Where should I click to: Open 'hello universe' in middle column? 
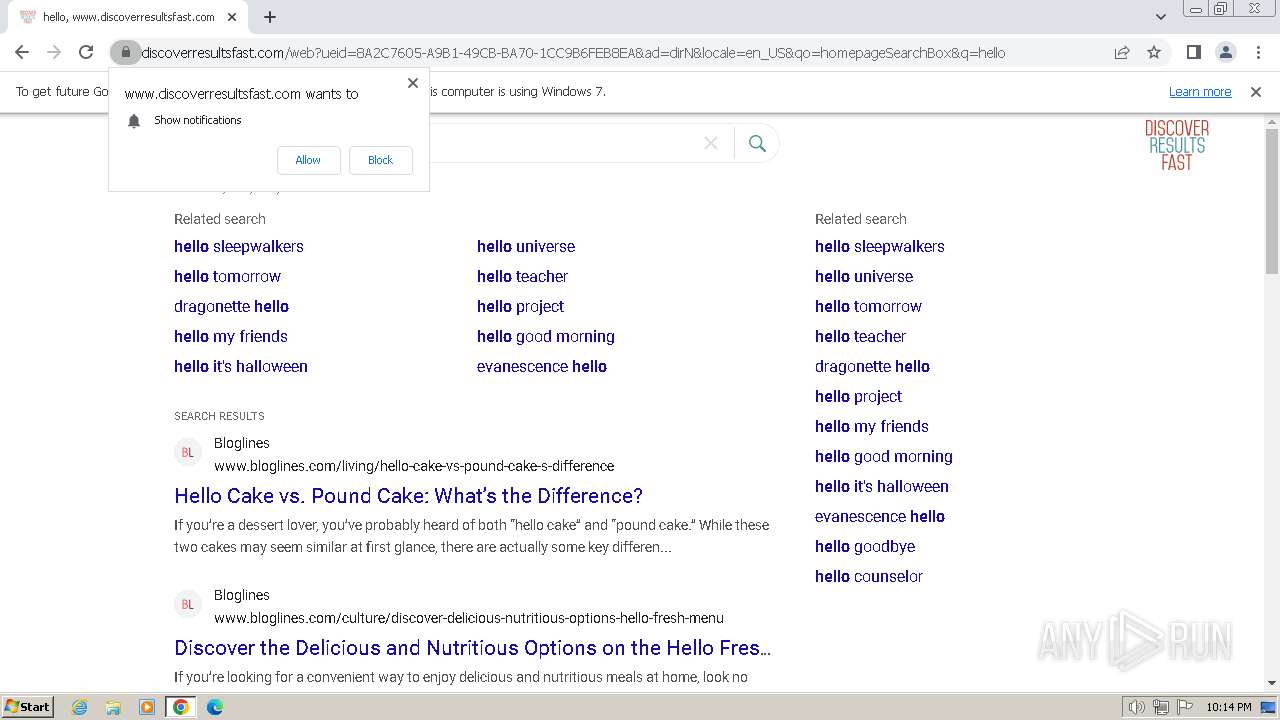(526, 246)
